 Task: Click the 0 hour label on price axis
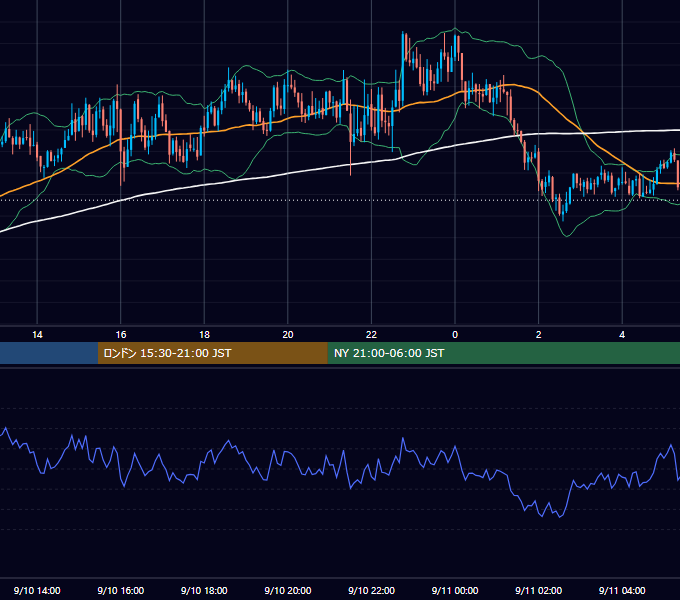click(455, 335)
